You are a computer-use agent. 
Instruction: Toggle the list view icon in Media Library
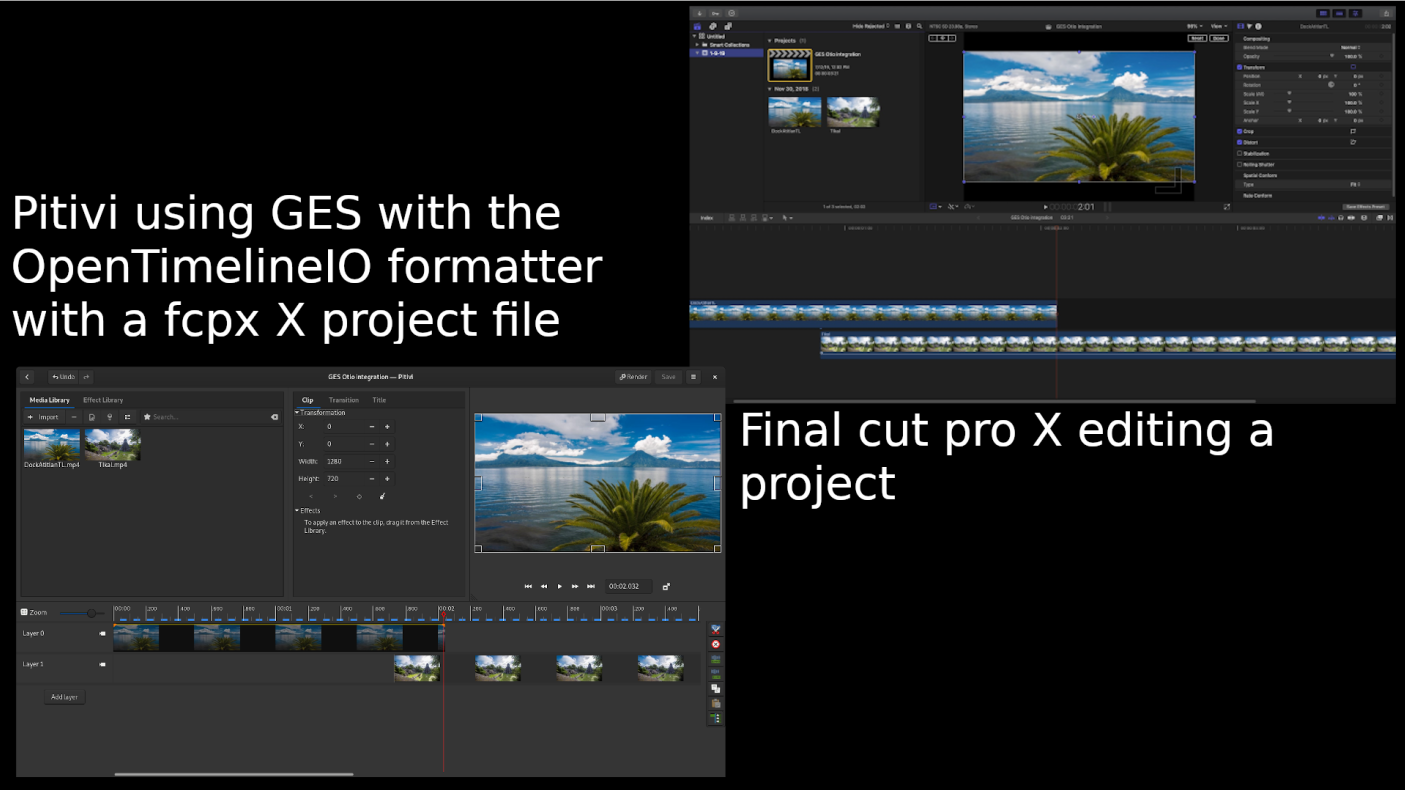(x=128, y=417)
